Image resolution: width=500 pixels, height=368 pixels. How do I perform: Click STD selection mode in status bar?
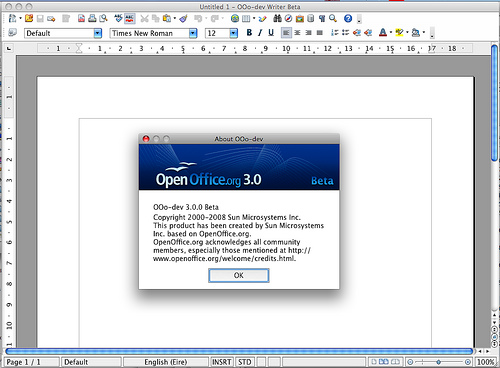tap(245, 362)
